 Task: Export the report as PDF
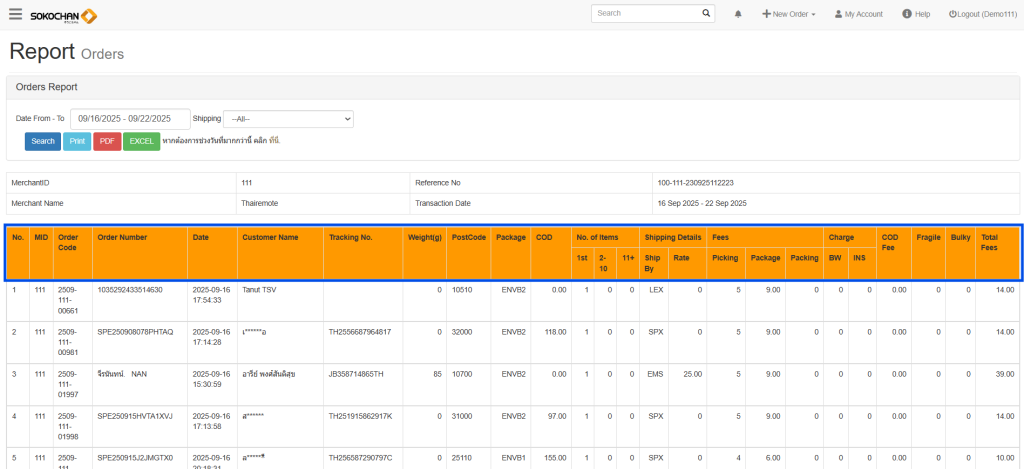point(107,141)
